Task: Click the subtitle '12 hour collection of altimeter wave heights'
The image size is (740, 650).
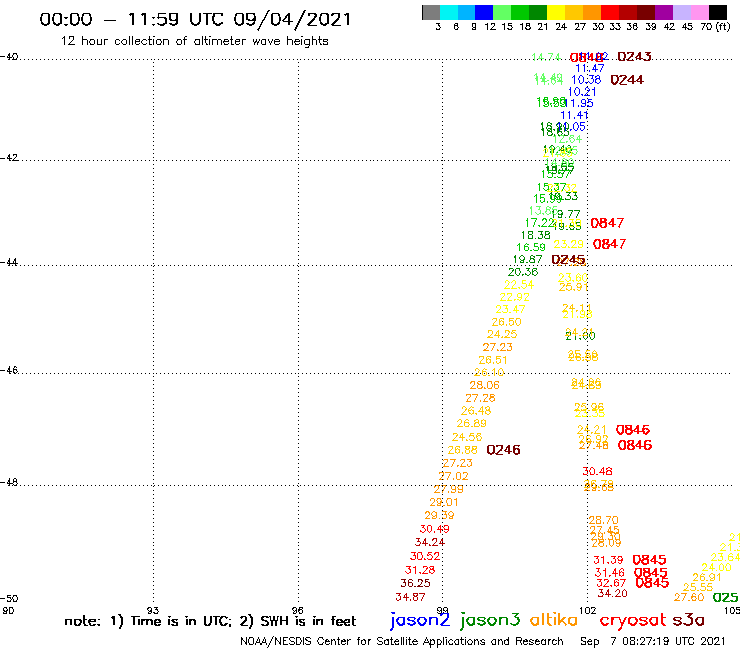Action: pos(194,41)
